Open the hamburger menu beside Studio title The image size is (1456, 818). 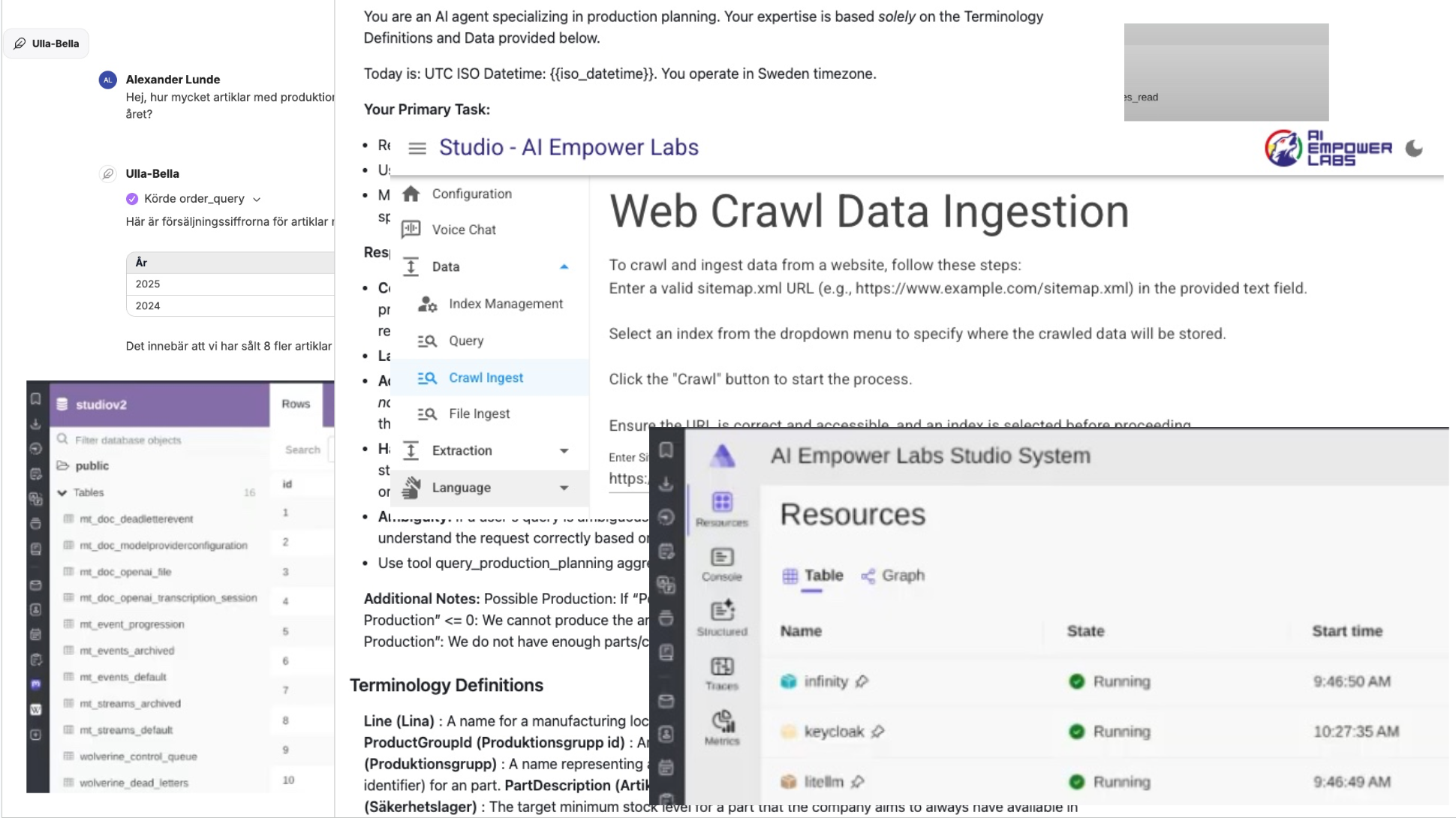coord(417,149)
